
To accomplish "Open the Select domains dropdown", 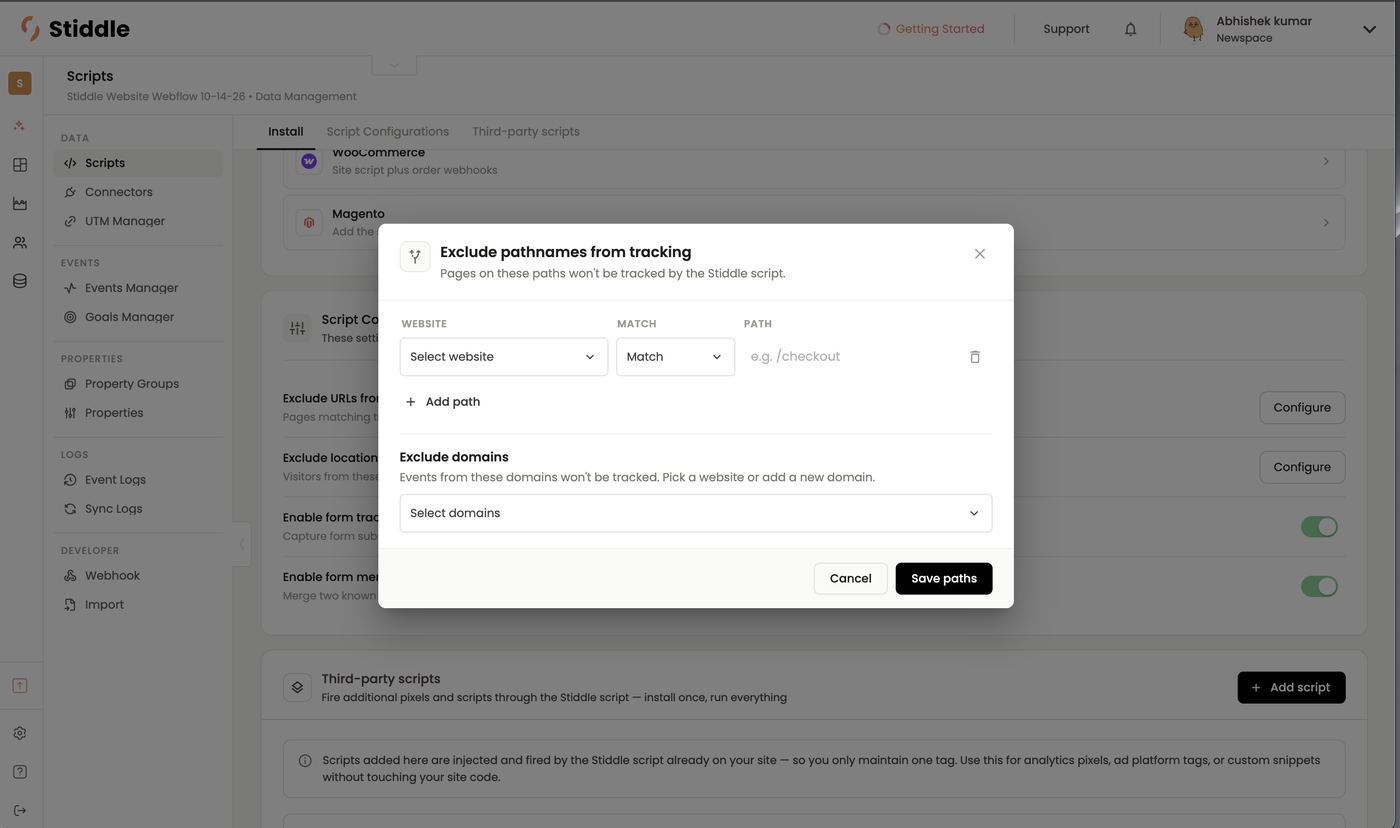I will point(696,513).
